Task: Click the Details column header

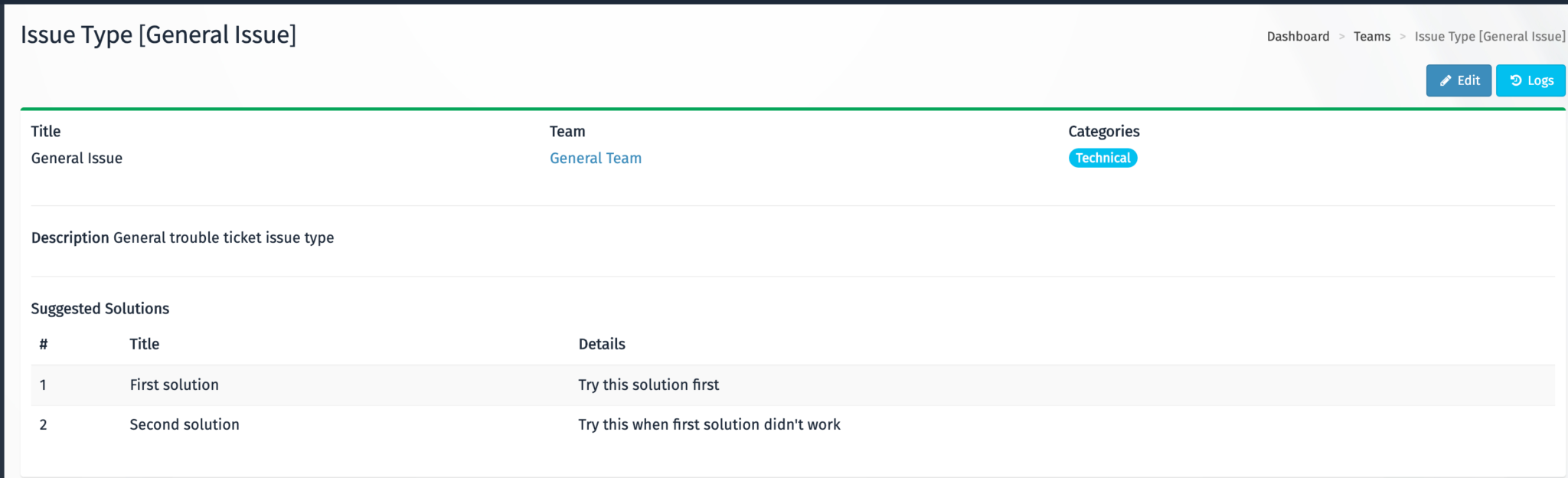Action: coord(602,345)
